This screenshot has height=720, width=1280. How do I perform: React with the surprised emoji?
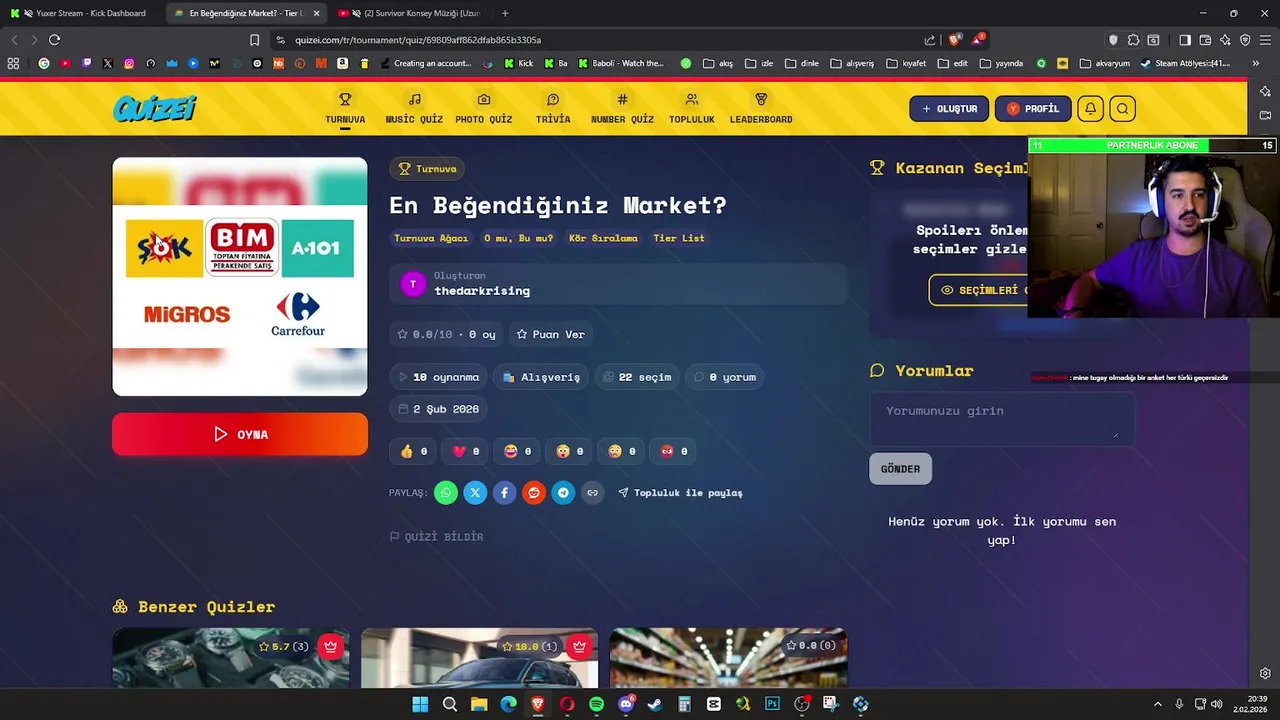569,451
